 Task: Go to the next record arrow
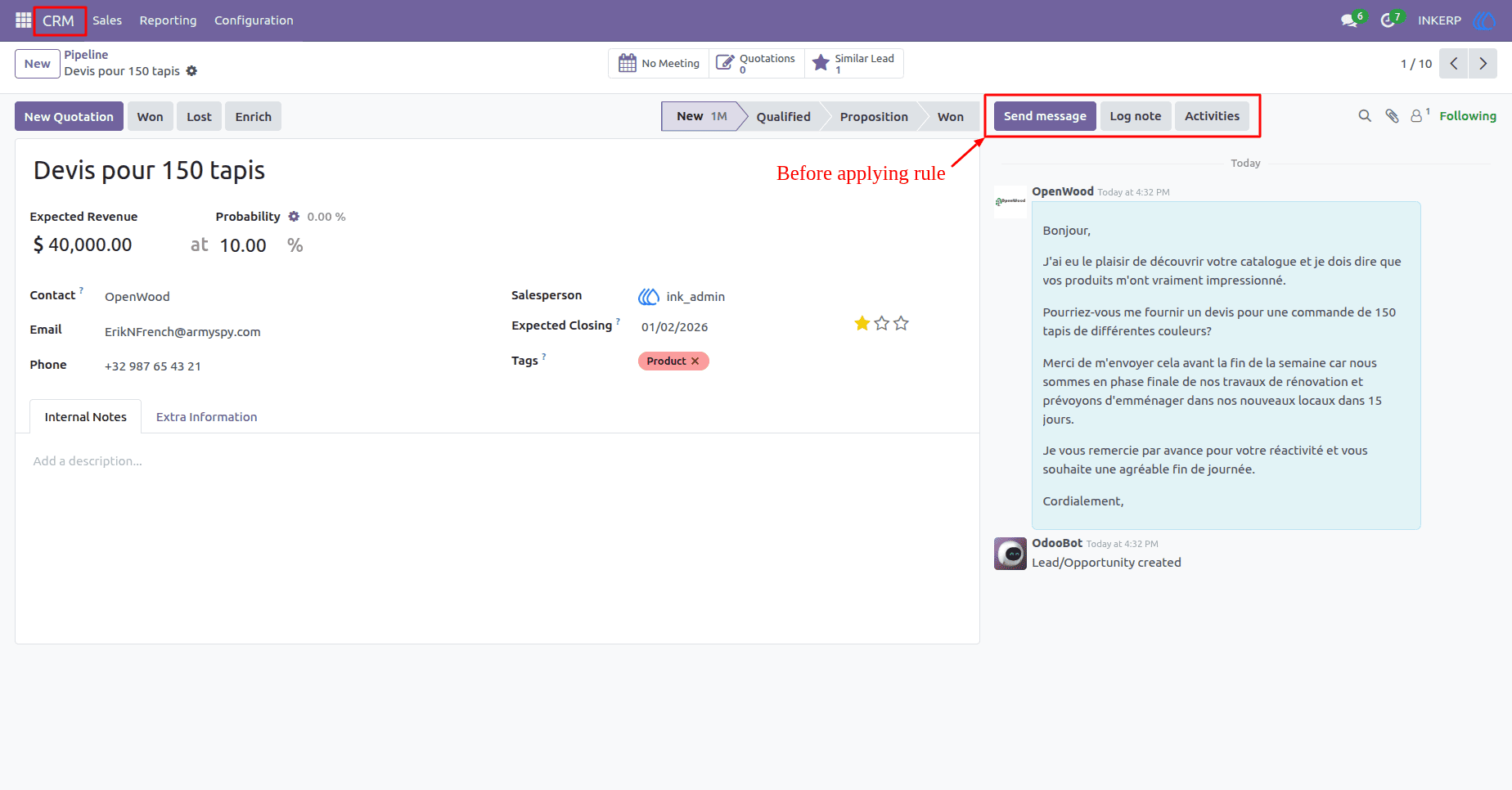click(1483, 64)
